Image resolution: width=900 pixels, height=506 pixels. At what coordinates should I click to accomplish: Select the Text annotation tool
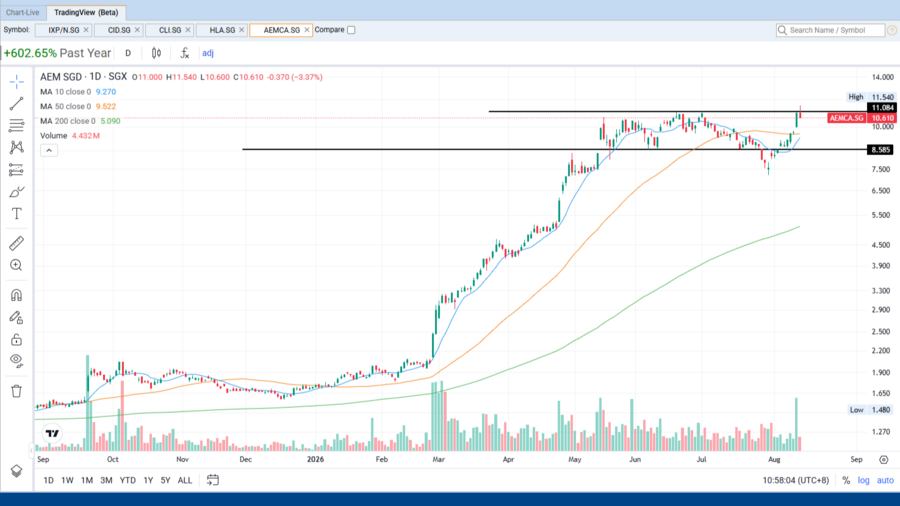pyautogui.click(x=17, y=214)
